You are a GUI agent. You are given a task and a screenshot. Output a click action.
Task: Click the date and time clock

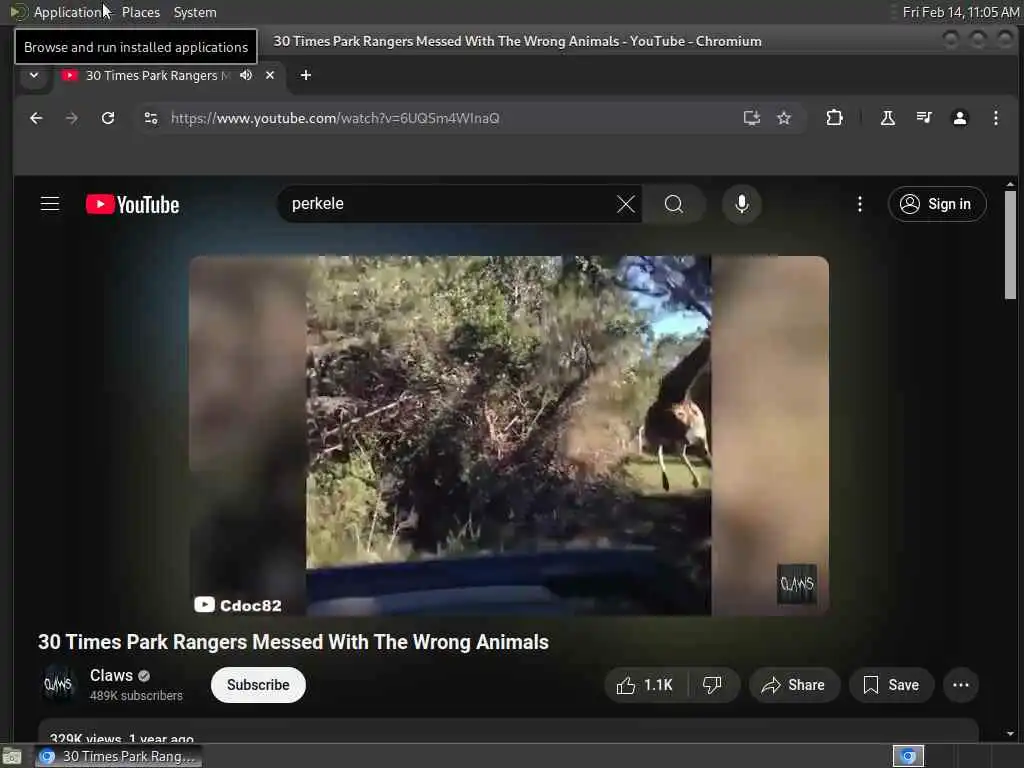960,12
